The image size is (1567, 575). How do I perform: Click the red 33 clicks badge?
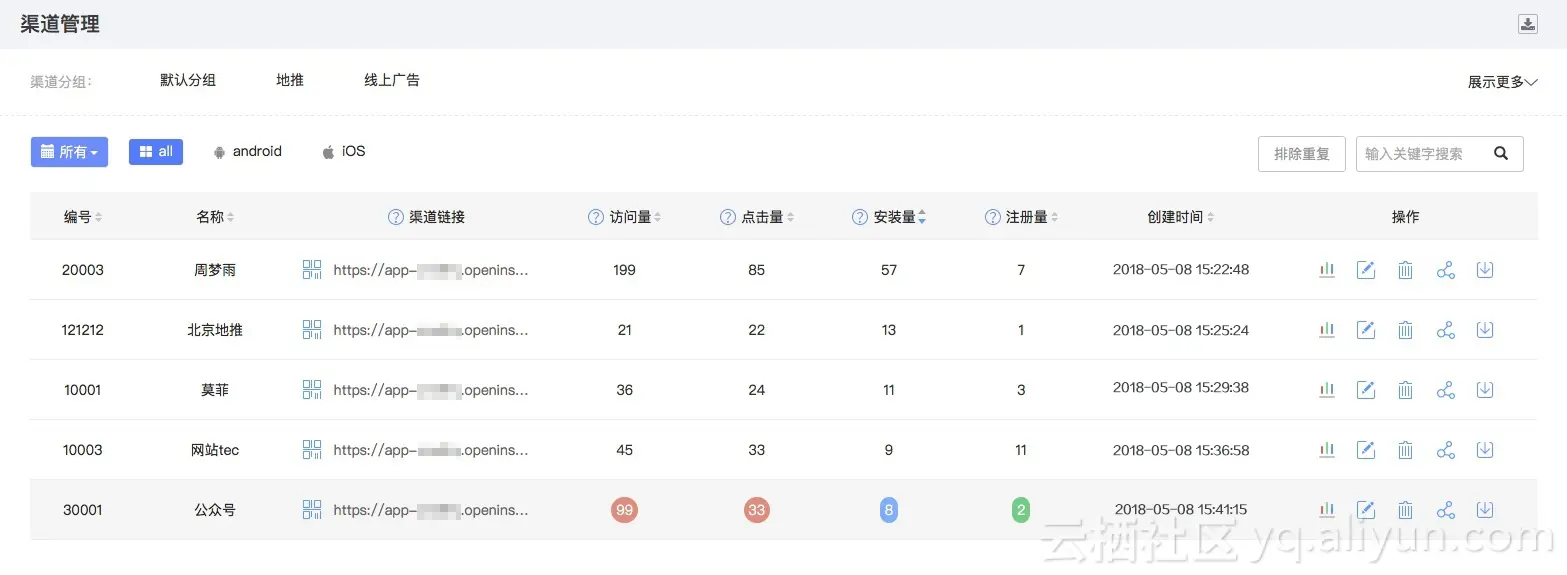(756, 510)
